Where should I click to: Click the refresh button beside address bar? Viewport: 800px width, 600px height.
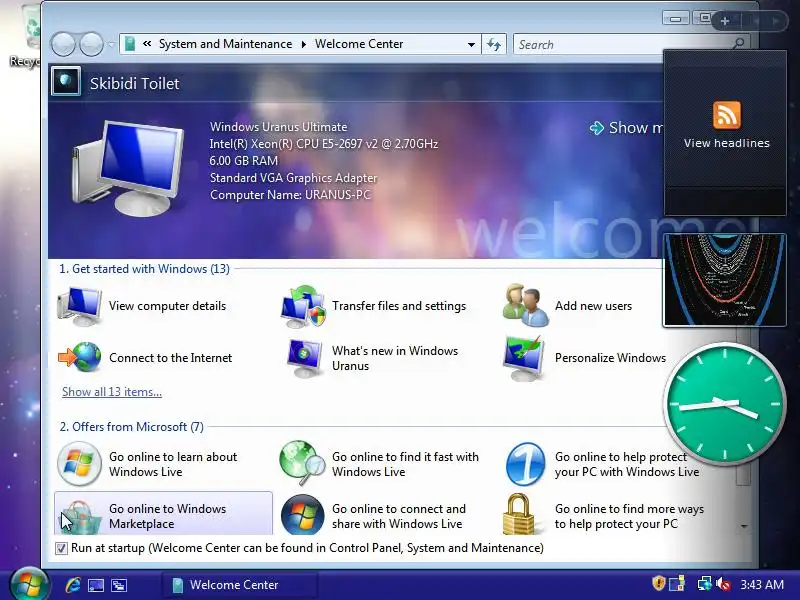pos(493,44)
